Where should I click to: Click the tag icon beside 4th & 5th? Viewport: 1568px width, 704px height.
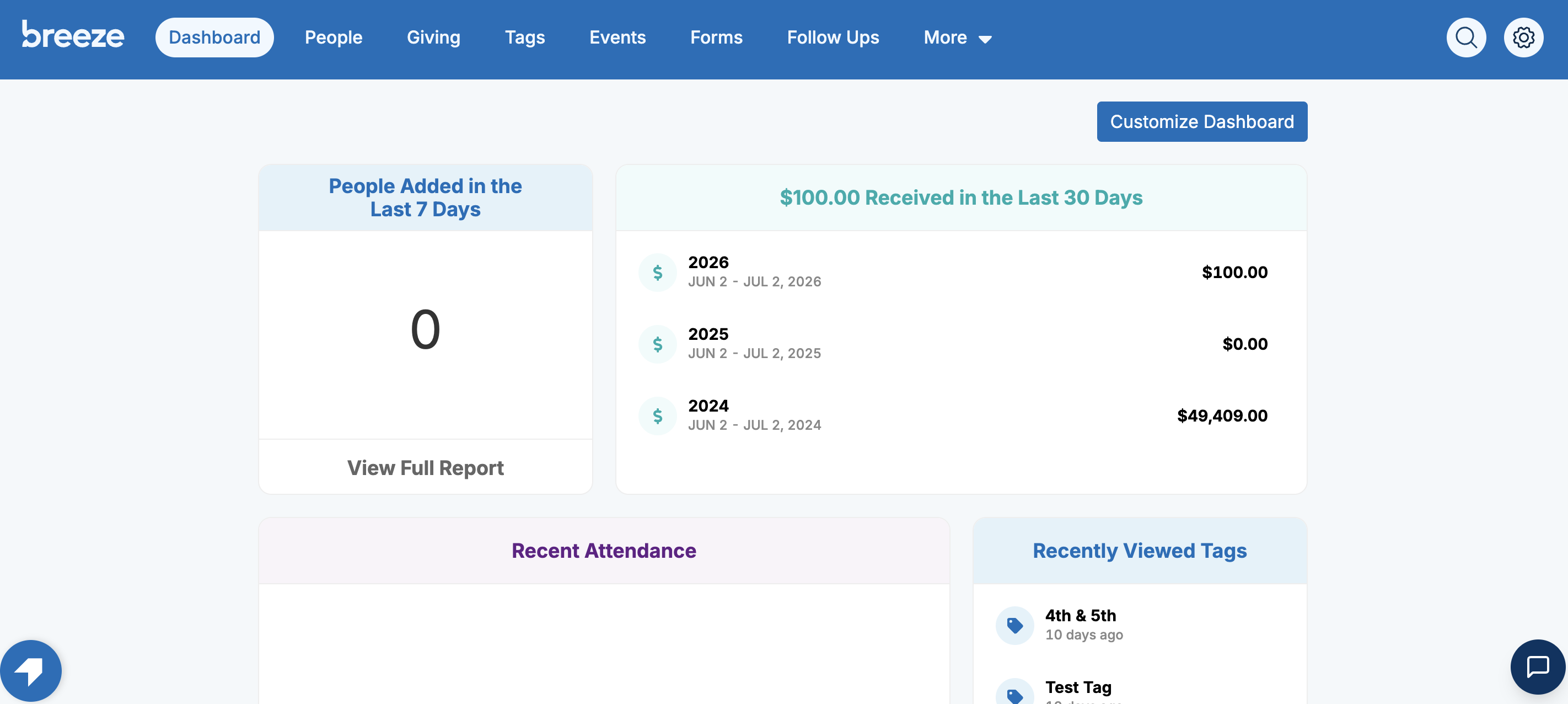(x=1014, y=626)
